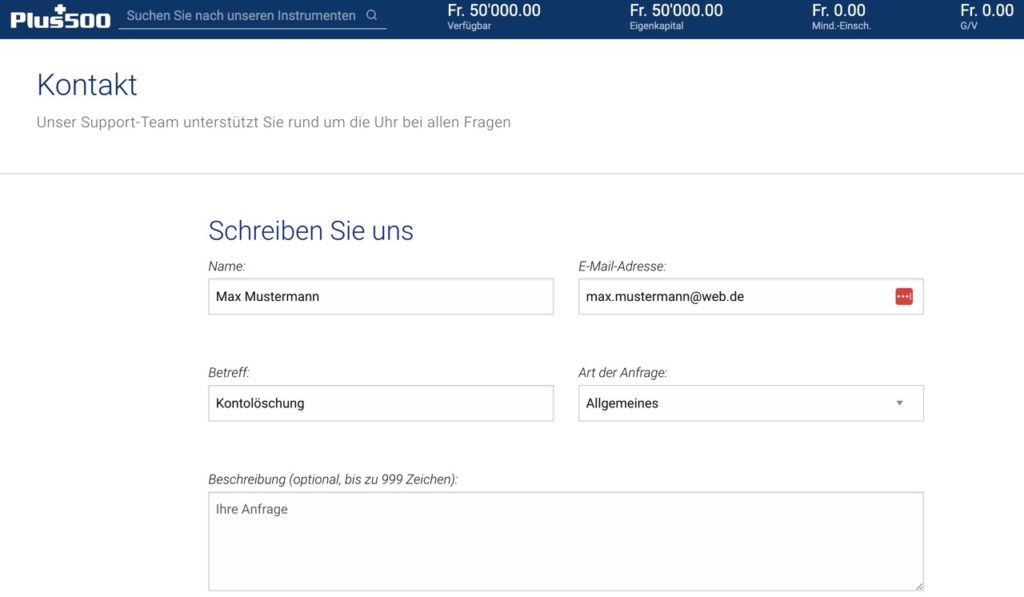Click the search magnifier icon
The image size is (1024, 597).
372,15
